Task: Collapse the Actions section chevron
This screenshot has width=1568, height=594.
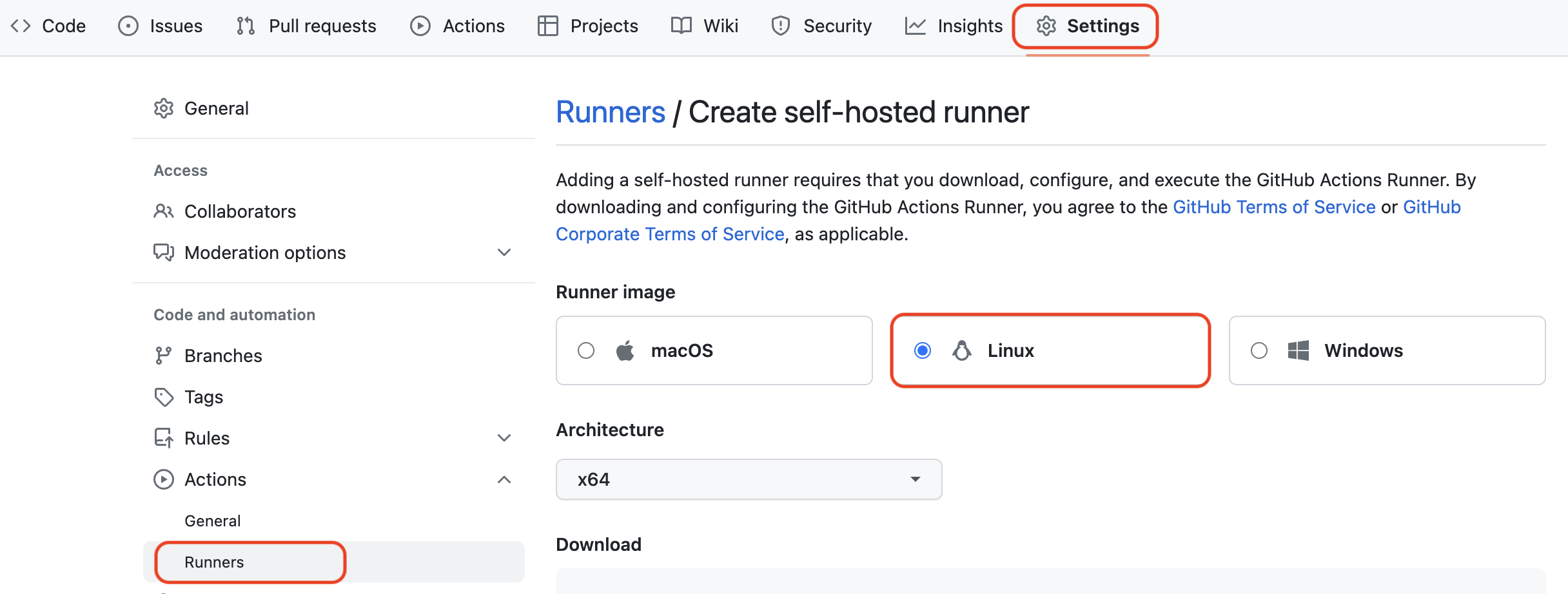Action: coord(504,479)
